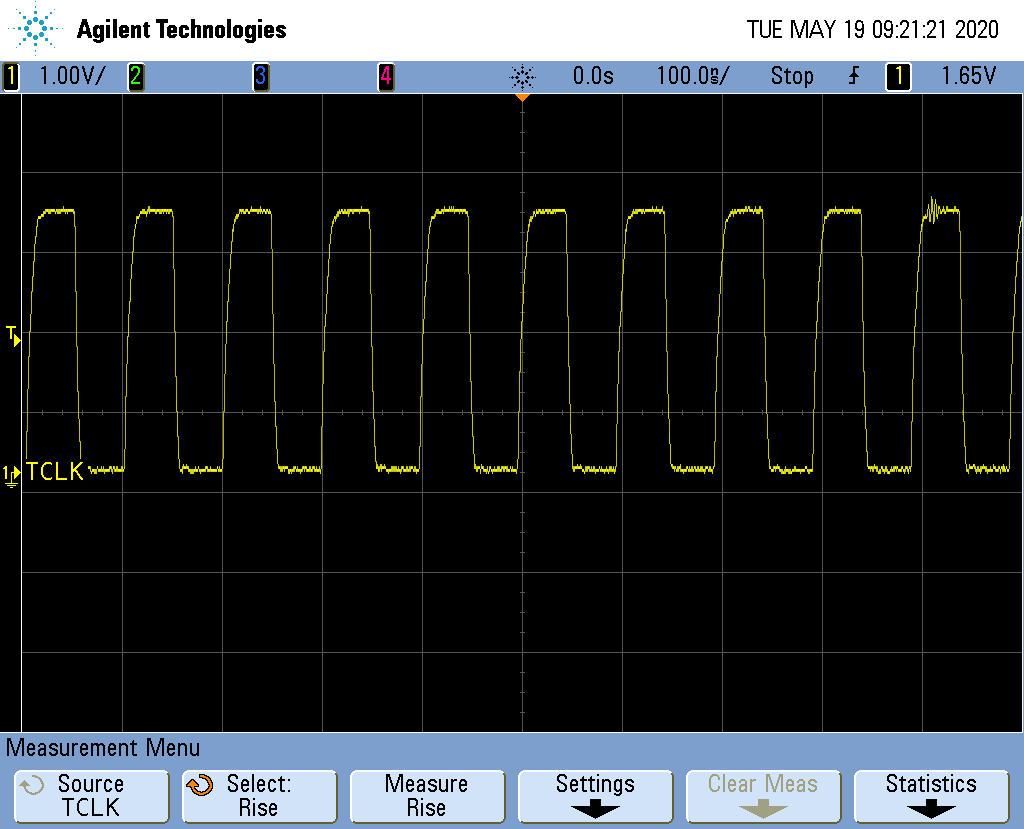The height and width of the screenshot is (829, 1024).
Task: Select the blue channel 3 indicator
Action: point(260,76)
